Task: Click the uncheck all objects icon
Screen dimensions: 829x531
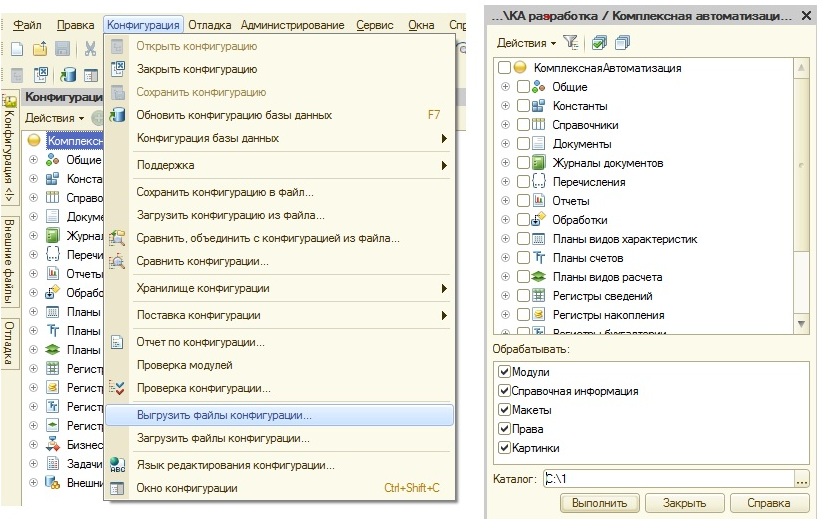Action: click(x=622, y=43)
